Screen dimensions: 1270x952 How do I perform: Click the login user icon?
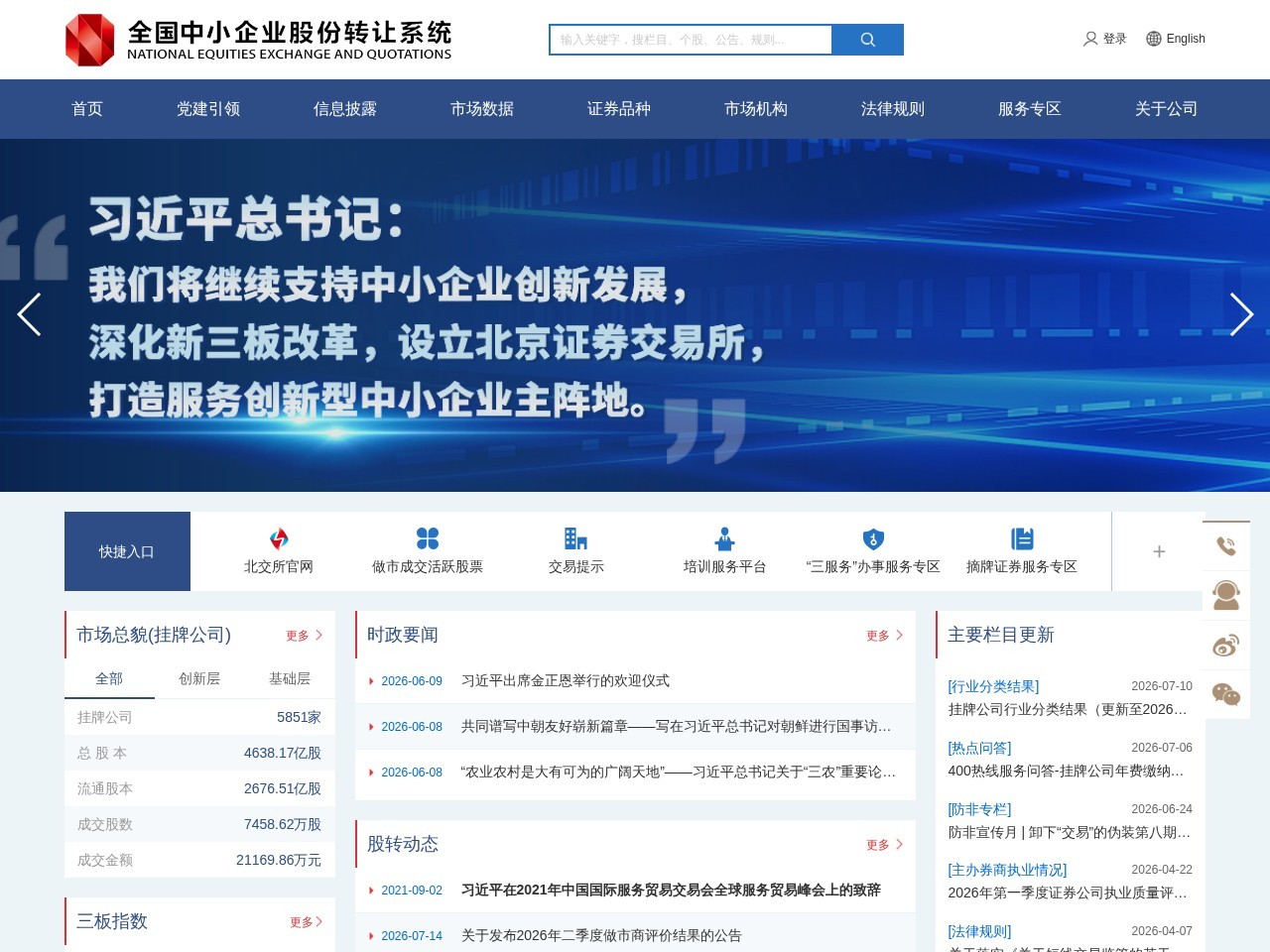1090,39
